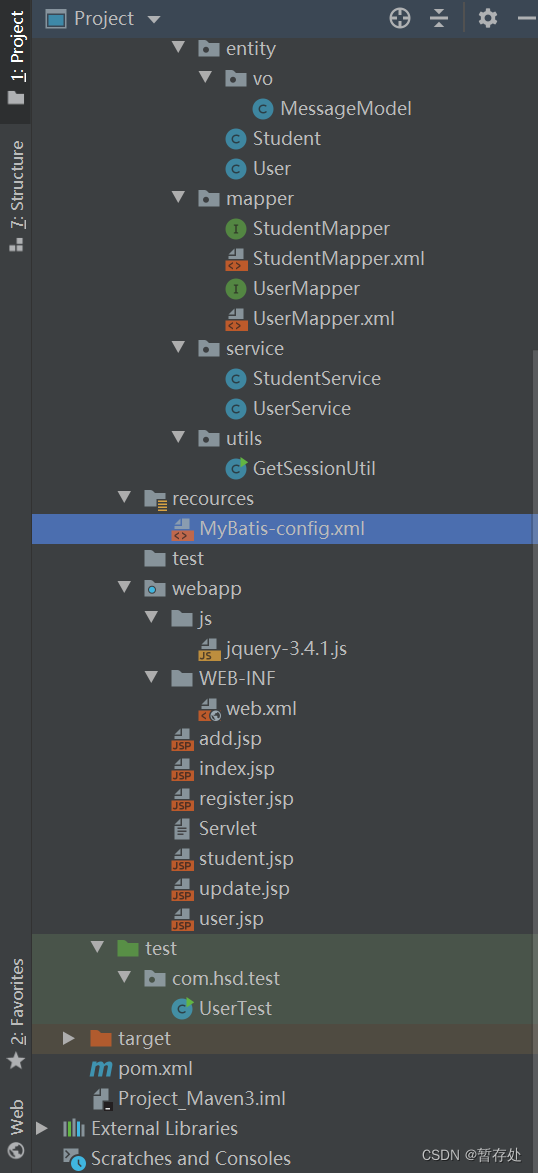Collapse the webapp folder arrow

pyautogui.click(x=124, y=588)
